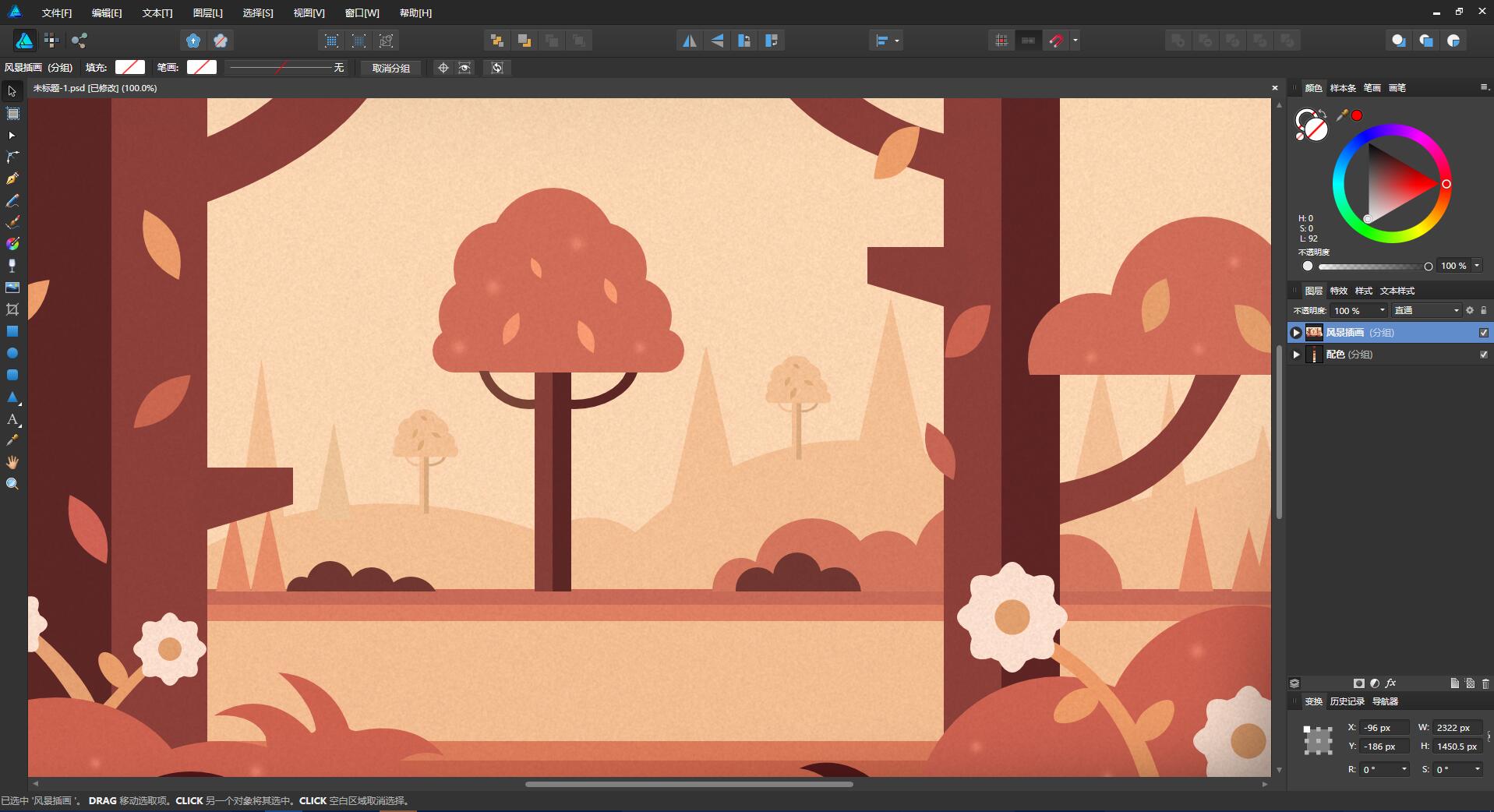Select the Rounded Rectangle tool
The height and width of the screenshot is (812, 1494).
click(x=12, y=375)
